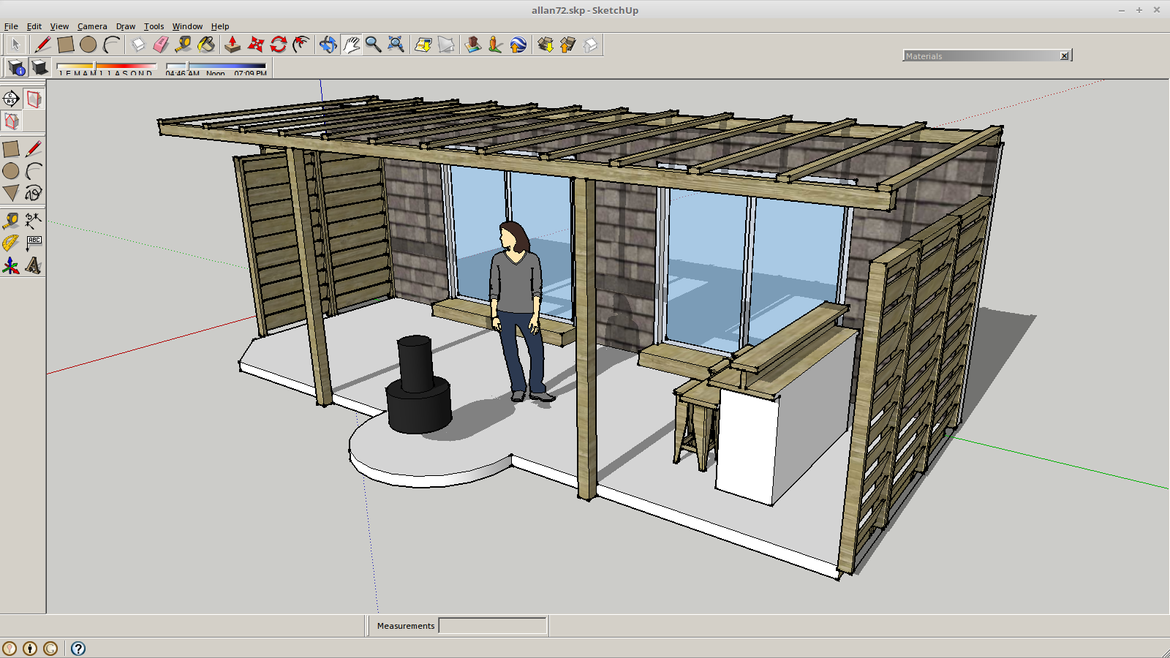The height and width of the screenshot is (658, 1170).
Task: Choose the Orbit camera tool
Action: pyautogui.click(x=328, y=44)
